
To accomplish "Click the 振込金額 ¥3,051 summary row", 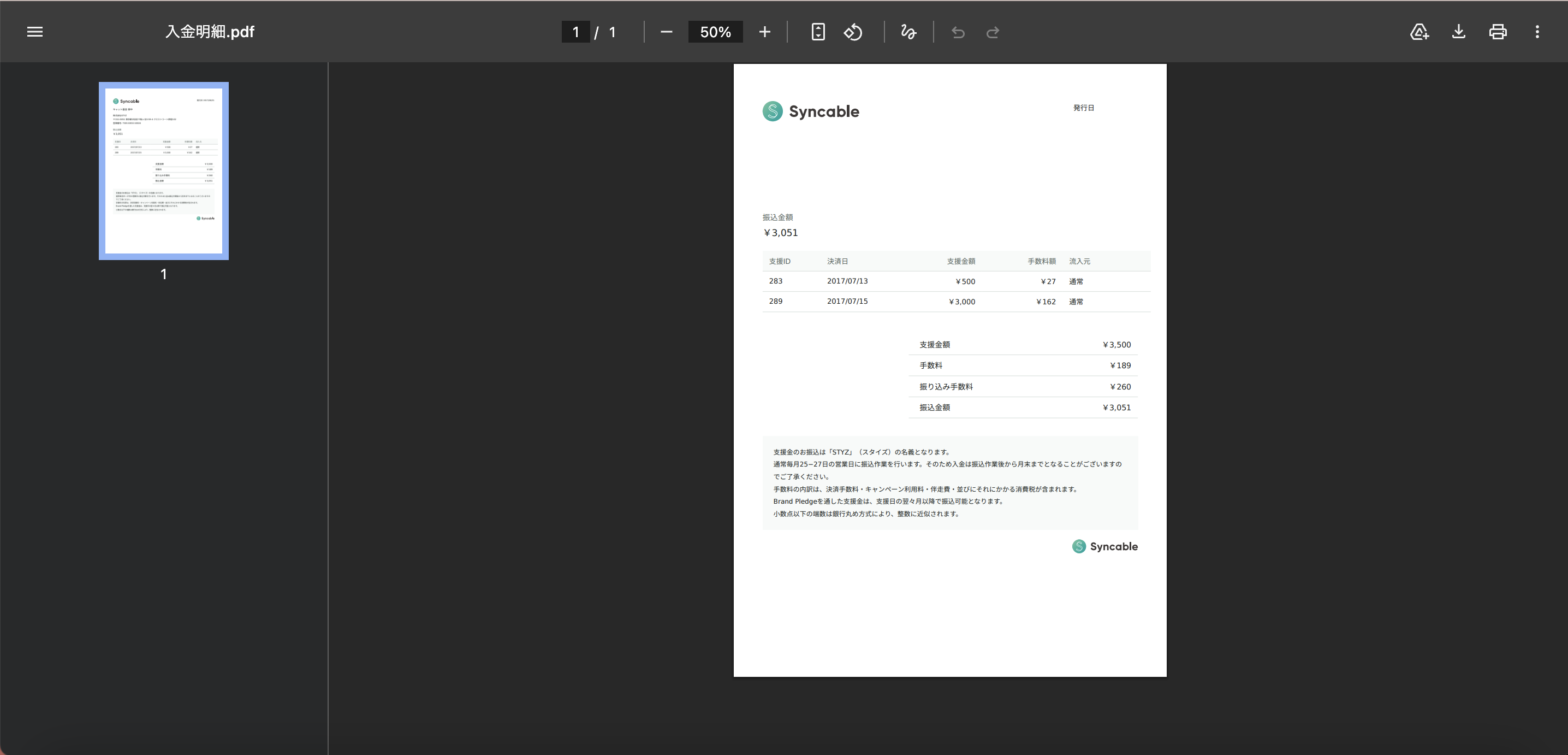I will point(1024,408).
